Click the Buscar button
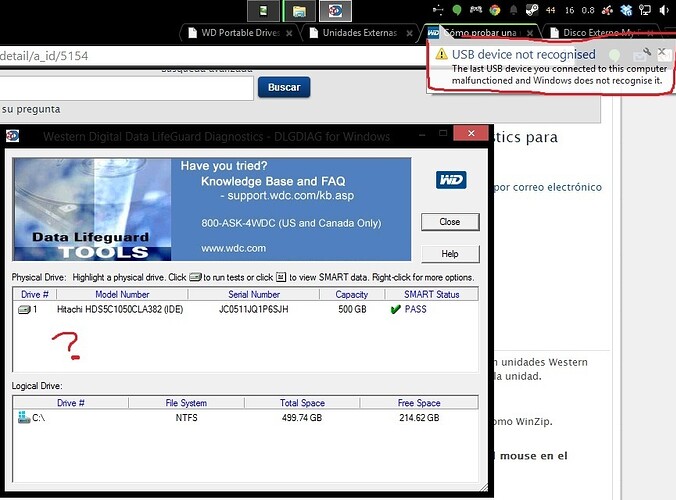This screenshot has height=500, width=676. click(284, 87)
